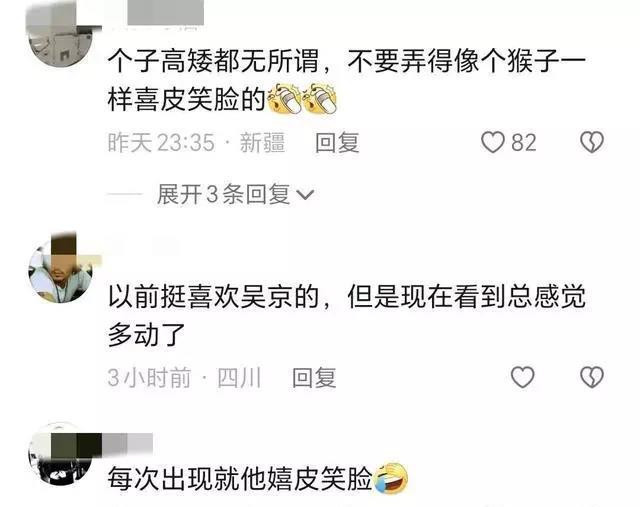Open the second commenter's profile avatar
Screen dimensions: 640x507
60,269
